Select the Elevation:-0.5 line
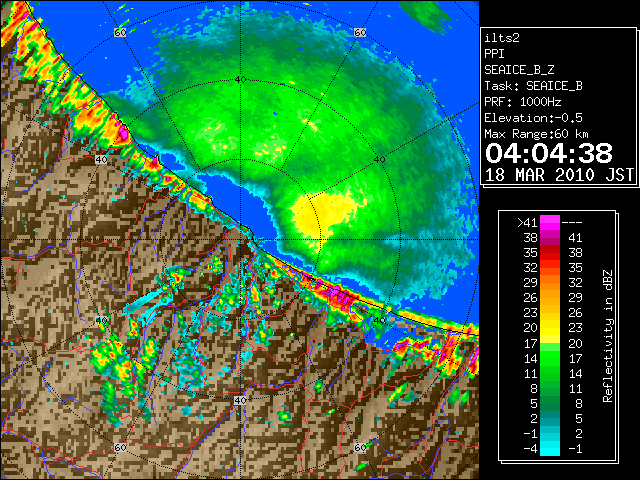The width and height of the screenshot is (640, 480). 533,118
